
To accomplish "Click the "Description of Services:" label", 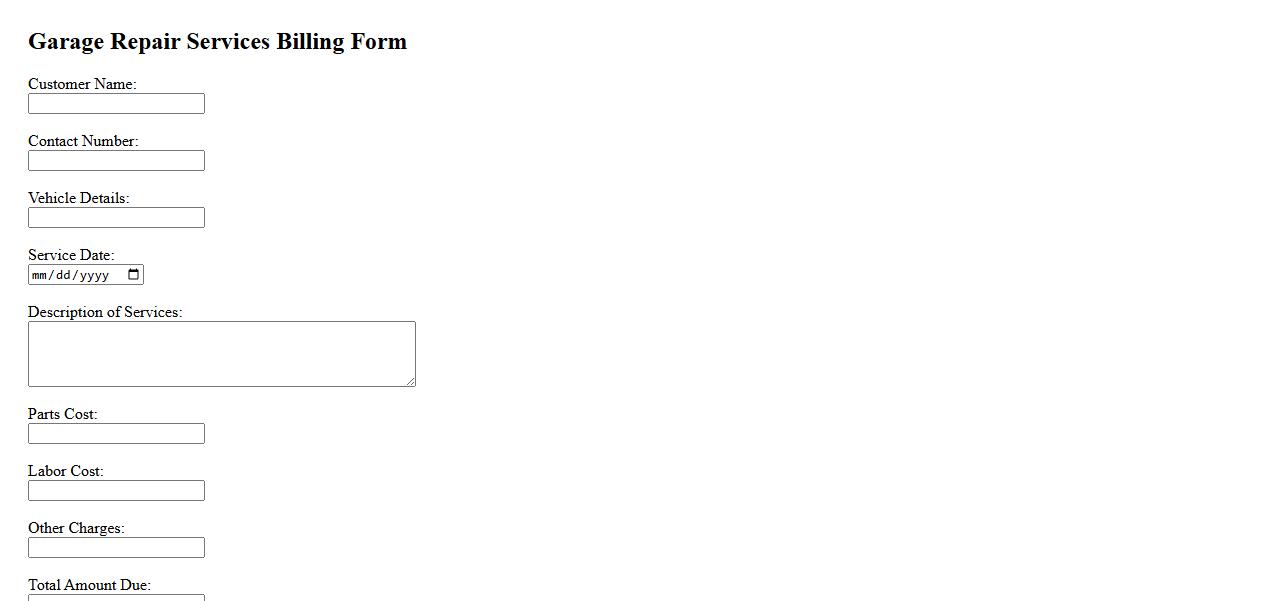I will point(105,312).
